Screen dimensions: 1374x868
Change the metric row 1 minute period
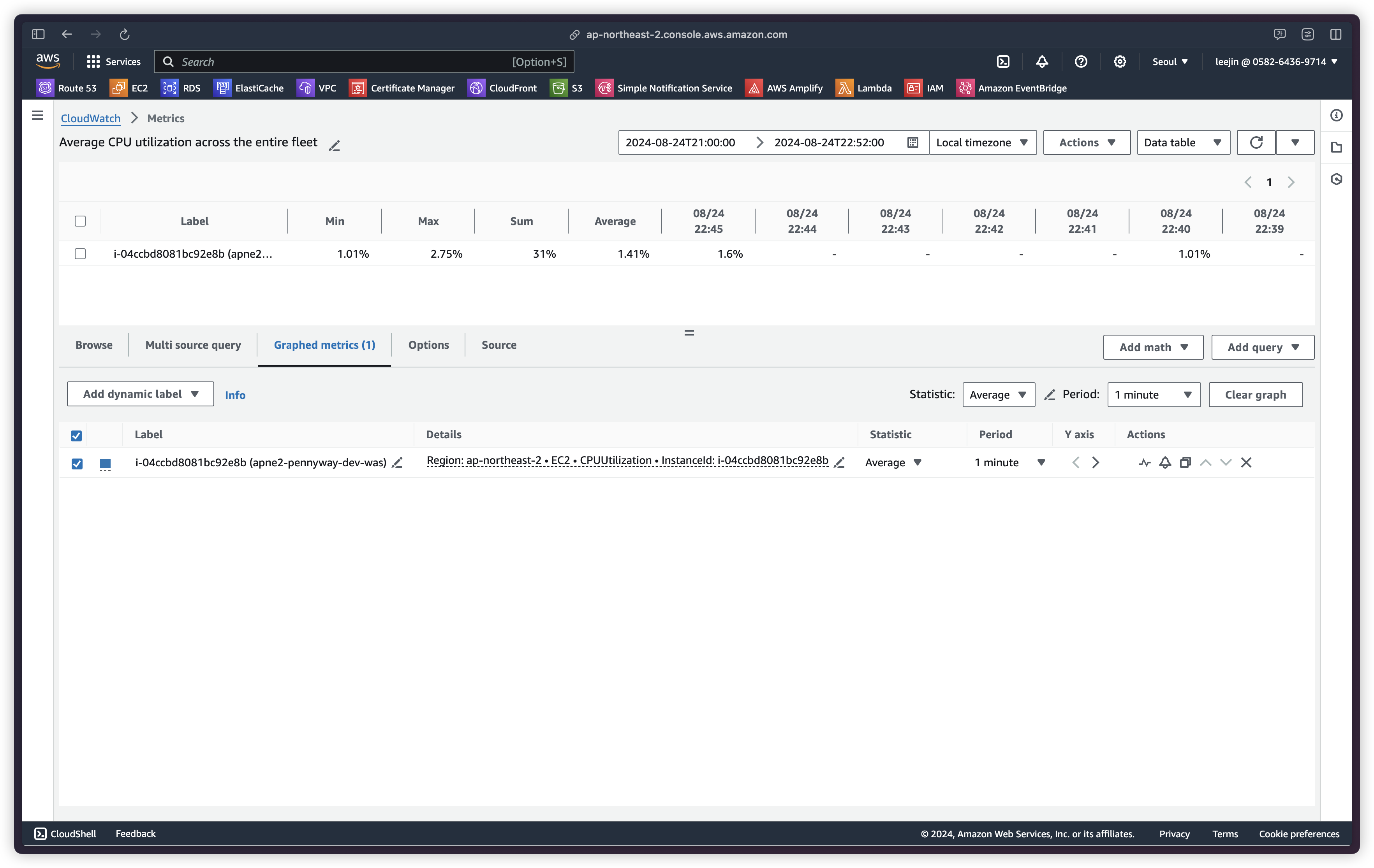(1009, 462)
